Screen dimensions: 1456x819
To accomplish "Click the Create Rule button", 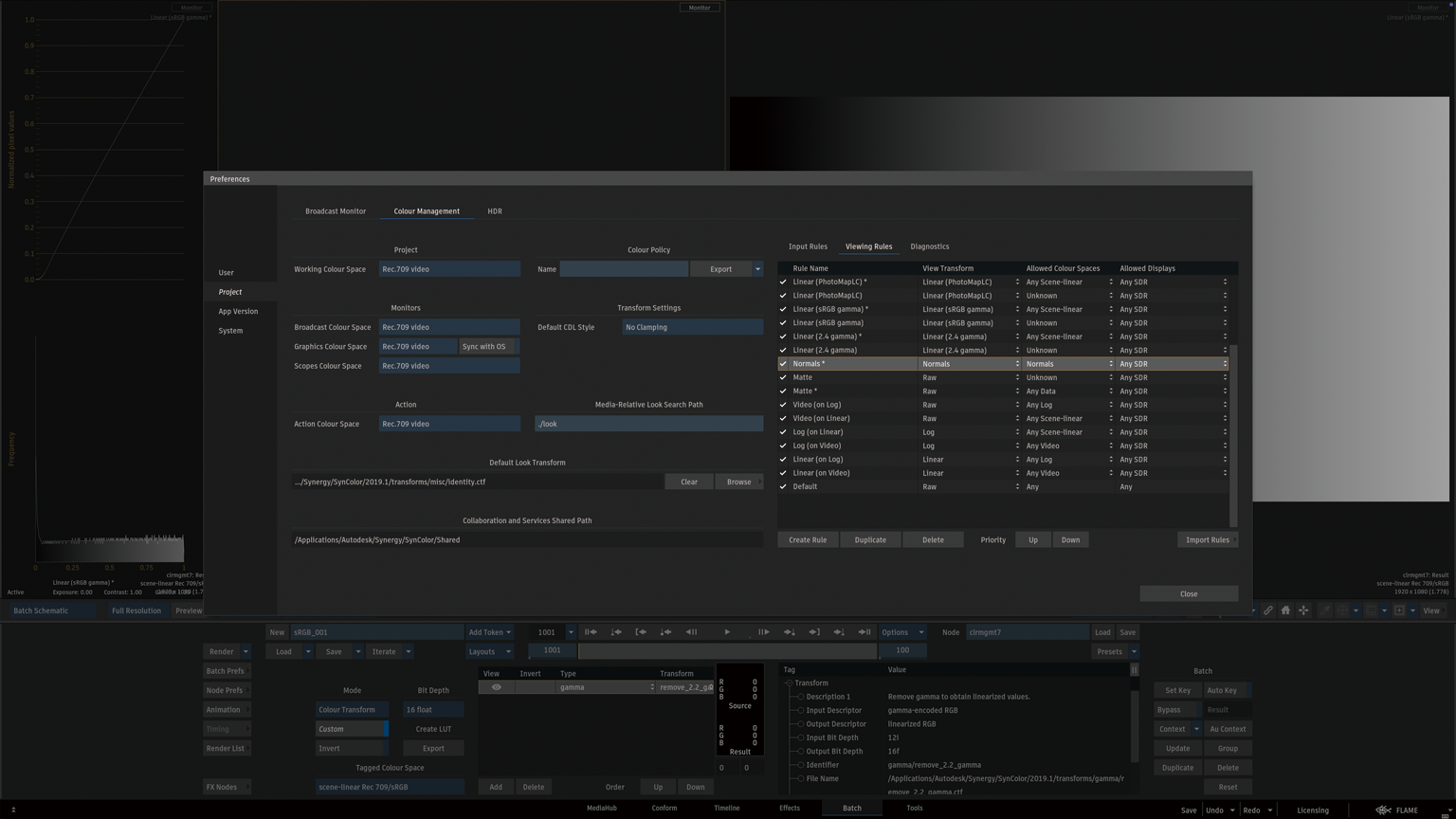I will click(808, 540).
